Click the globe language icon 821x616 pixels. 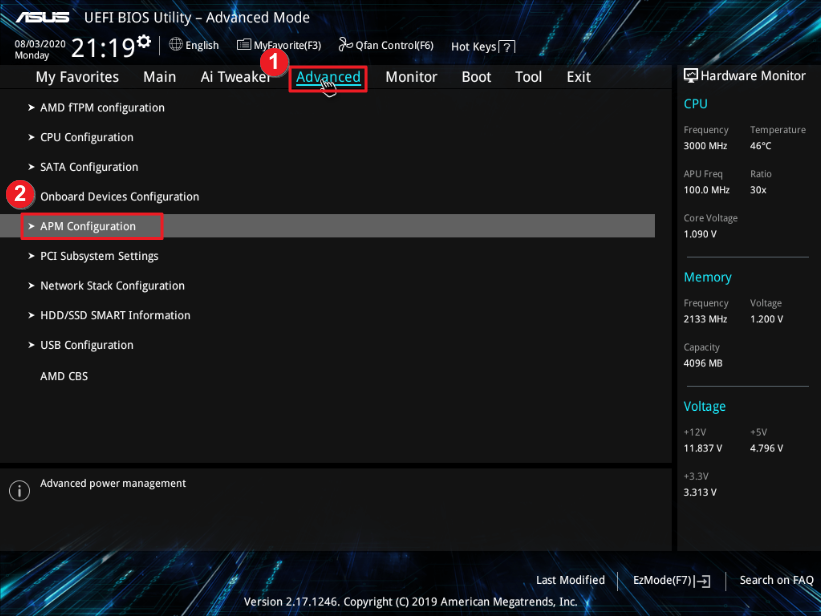click(175, 45)
